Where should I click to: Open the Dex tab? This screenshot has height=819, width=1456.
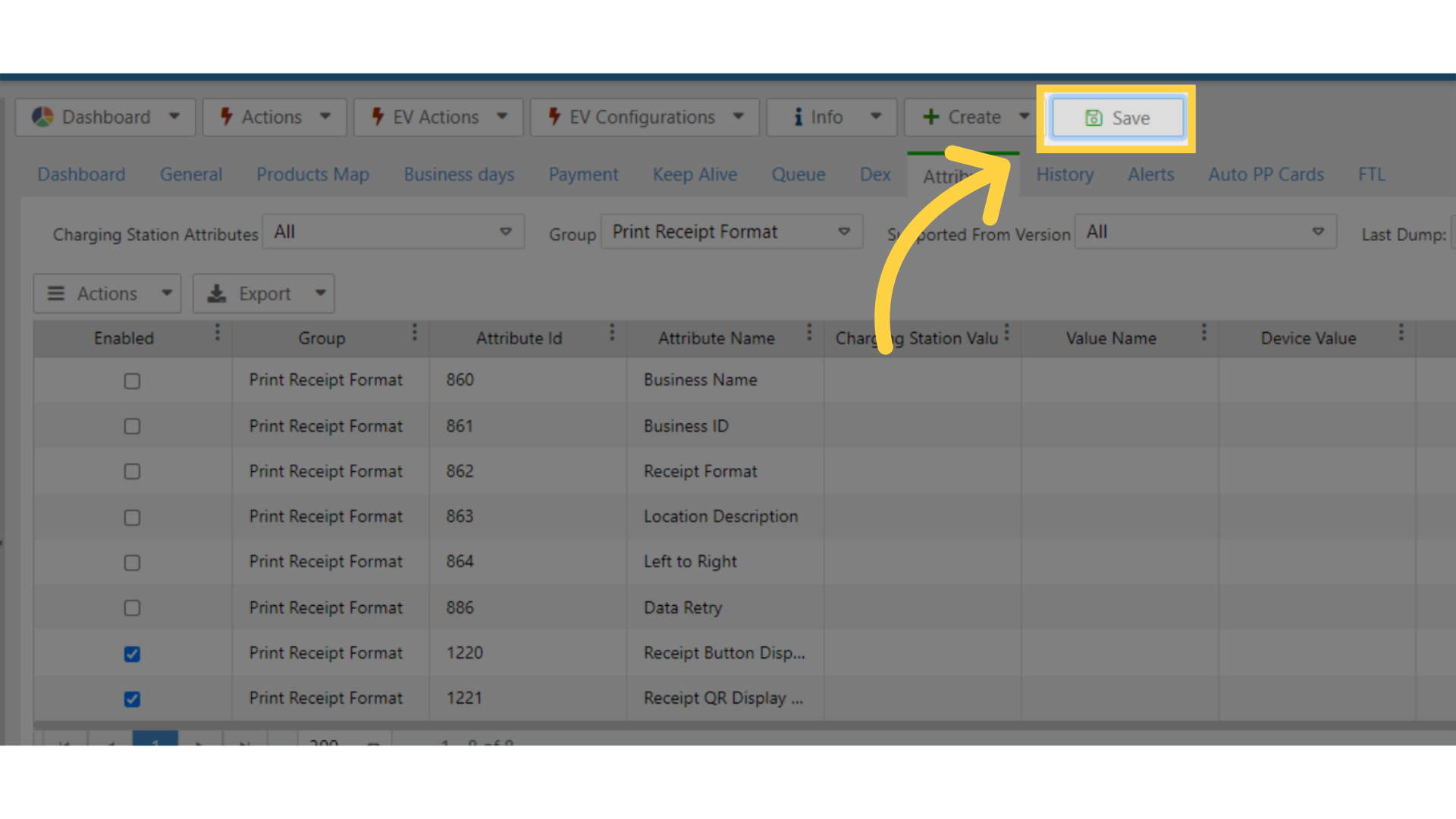[x=875, y=174]
